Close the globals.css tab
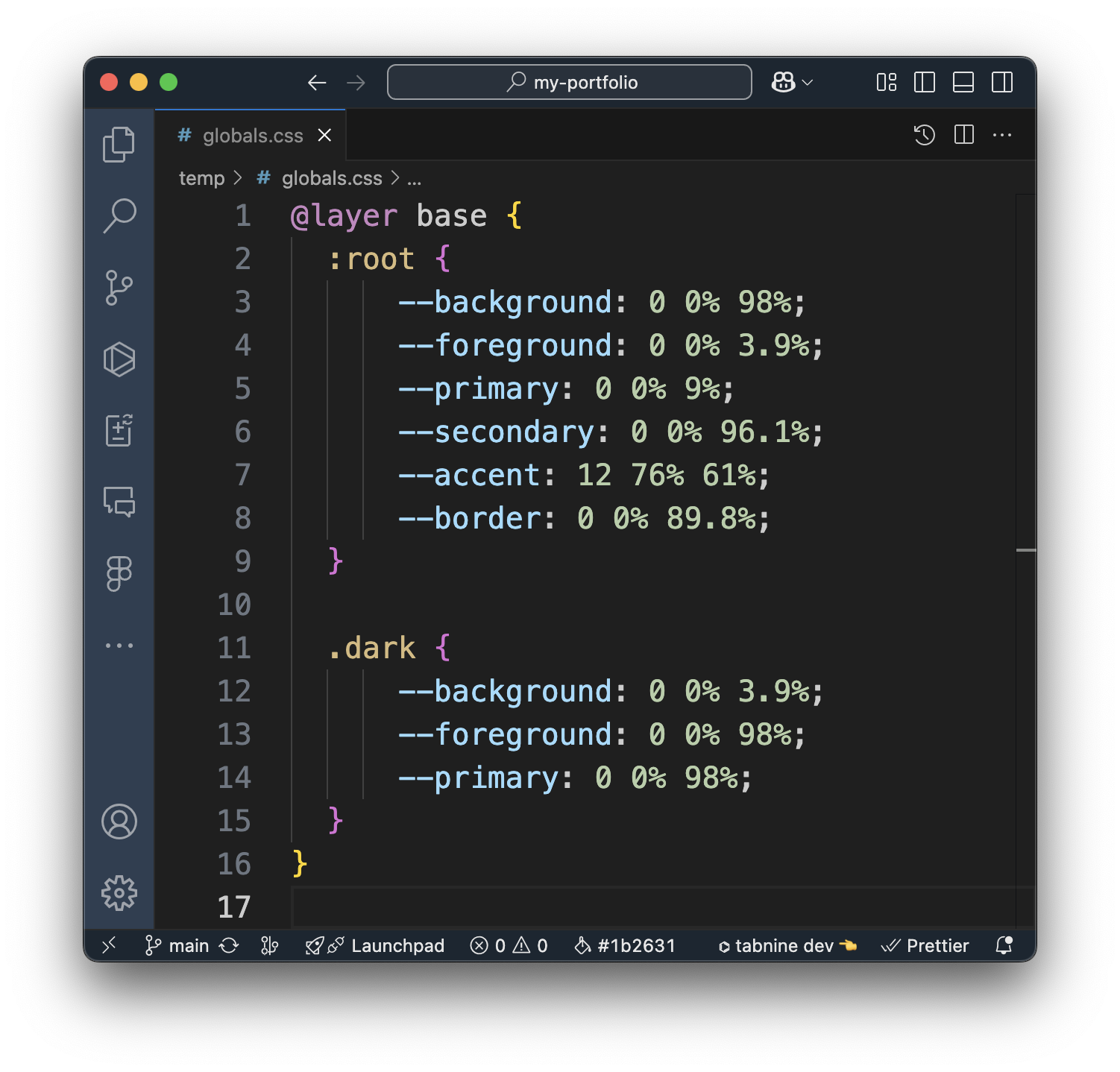Viewport: 1120px width, 1072px height. click(x=324, y=135)
